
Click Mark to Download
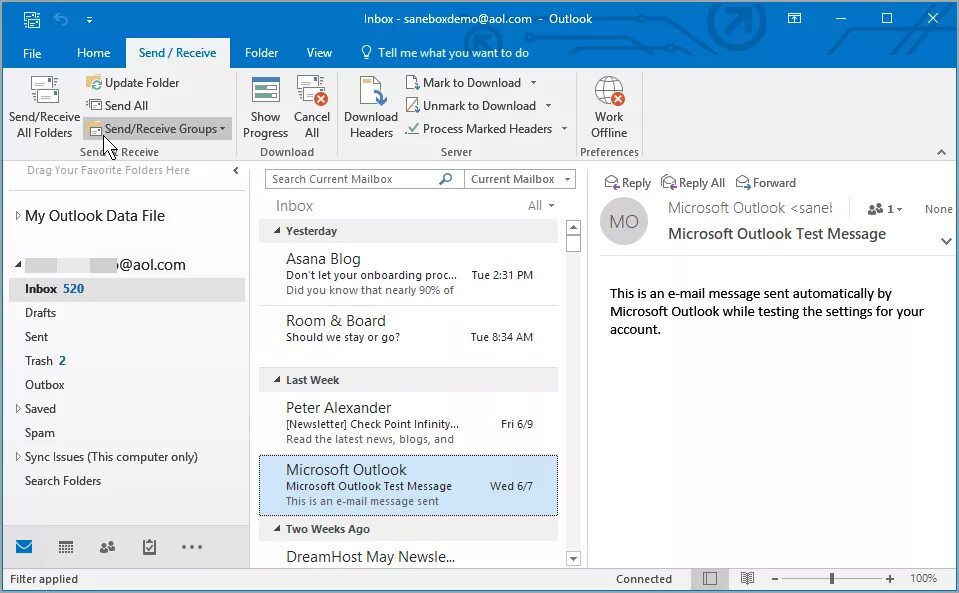click(x=464, y=83)
